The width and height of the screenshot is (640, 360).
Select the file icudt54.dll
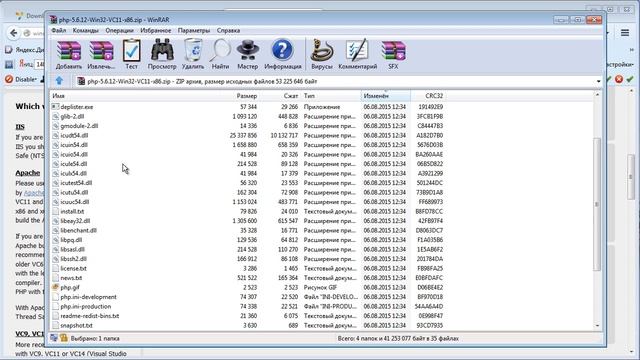click(74, 135)
